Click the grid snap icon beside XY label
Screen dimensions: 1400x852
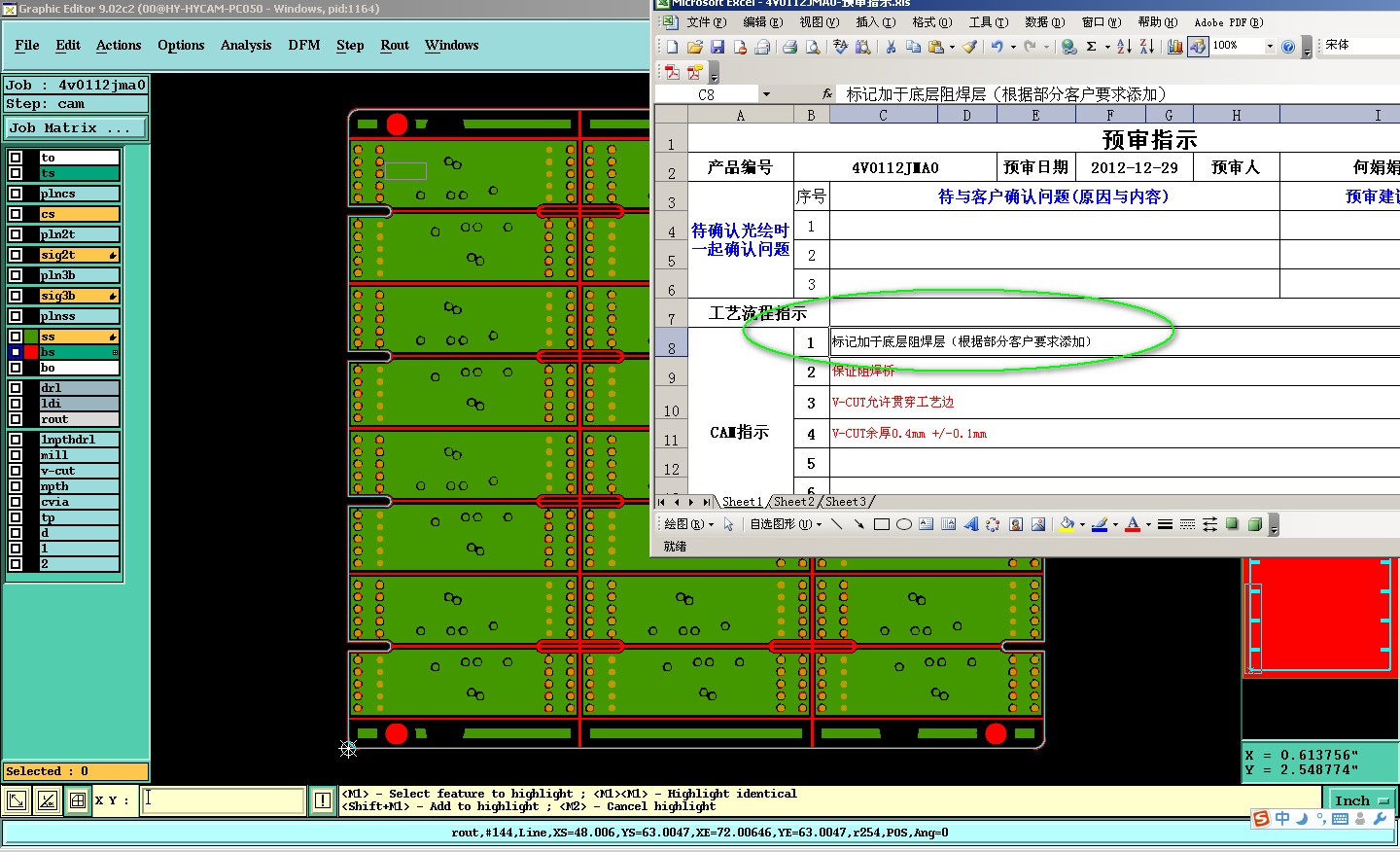click(x=78, y=800)
